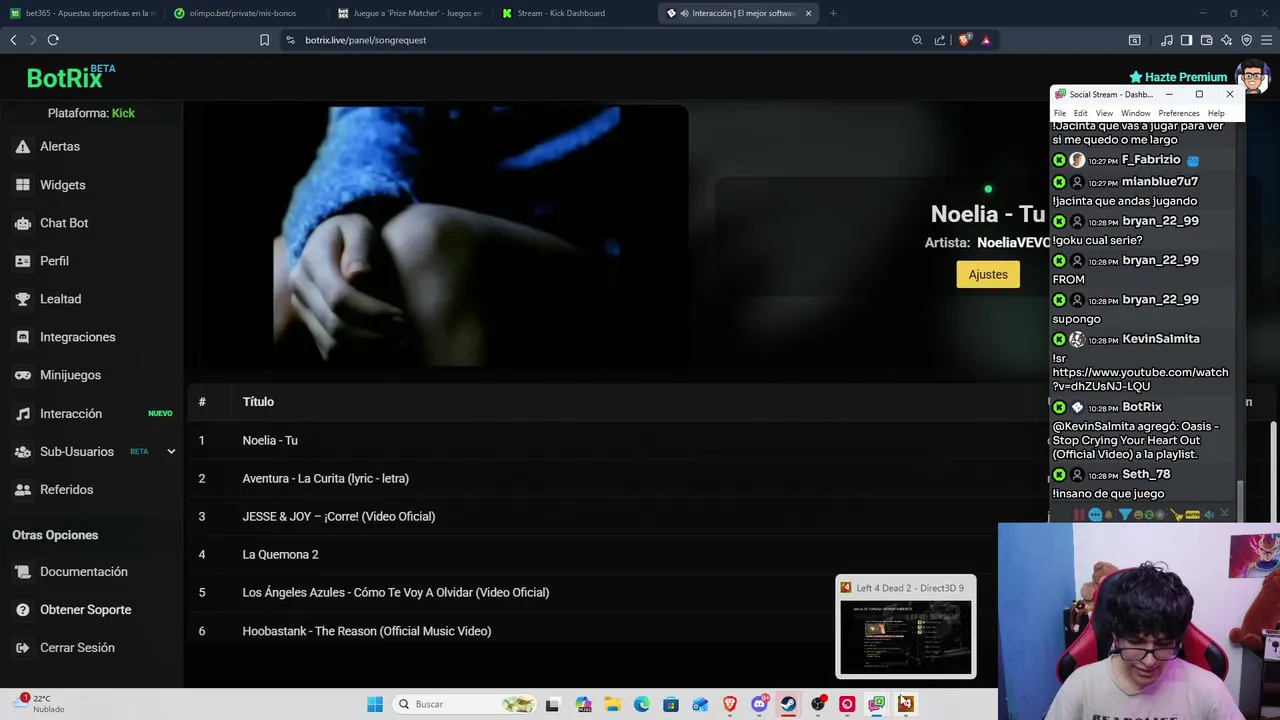
Task: Open Window menu in Social Stream
Action: pyautogui.click(x=1135, y=113)
